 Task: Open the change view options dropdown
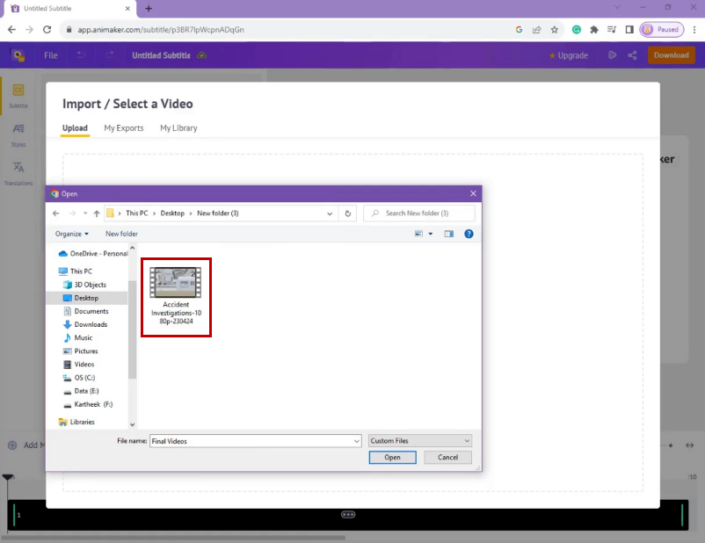[431, 234]
